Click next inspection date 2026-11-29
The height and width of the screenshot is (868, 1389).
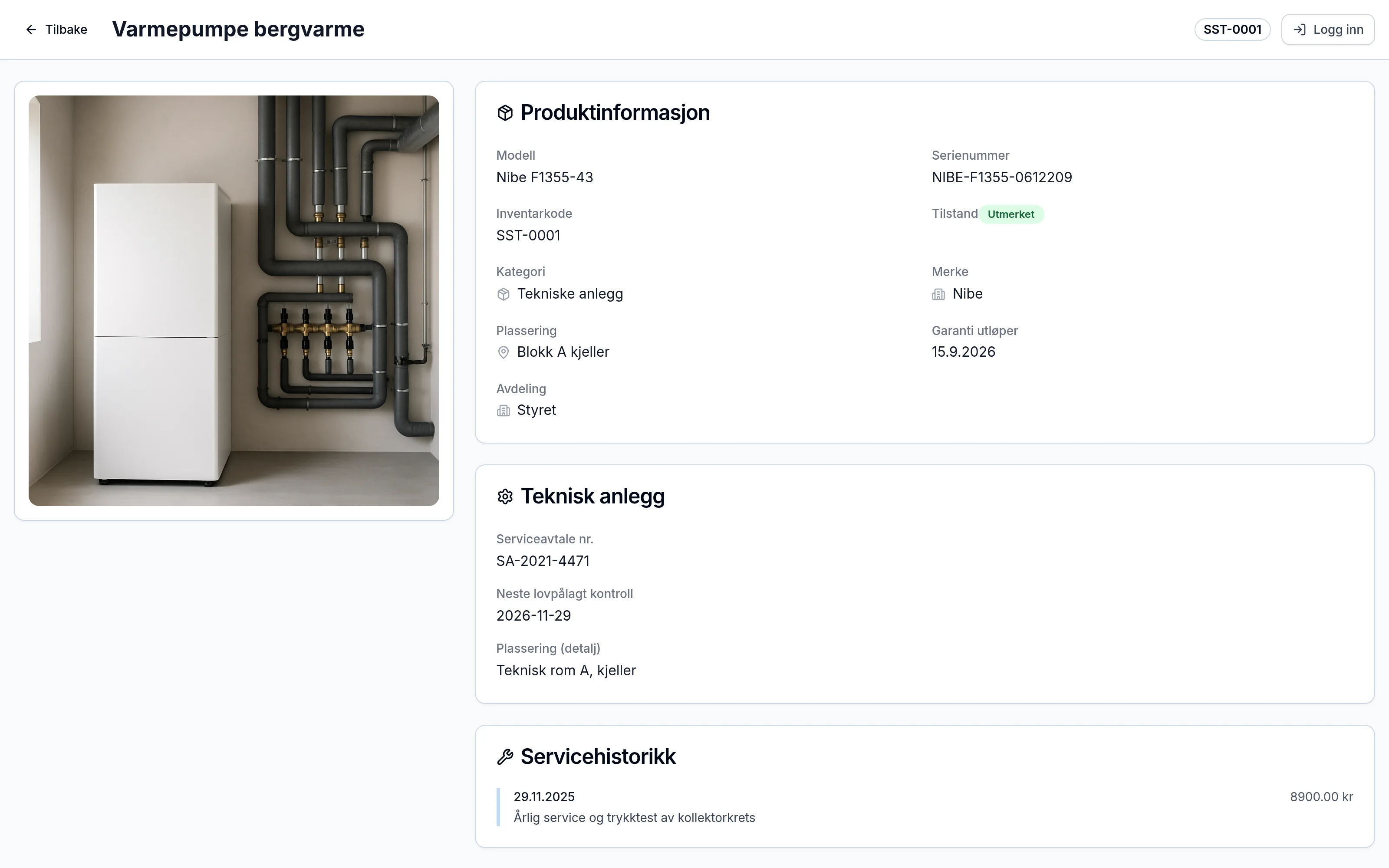pos(534,615)
